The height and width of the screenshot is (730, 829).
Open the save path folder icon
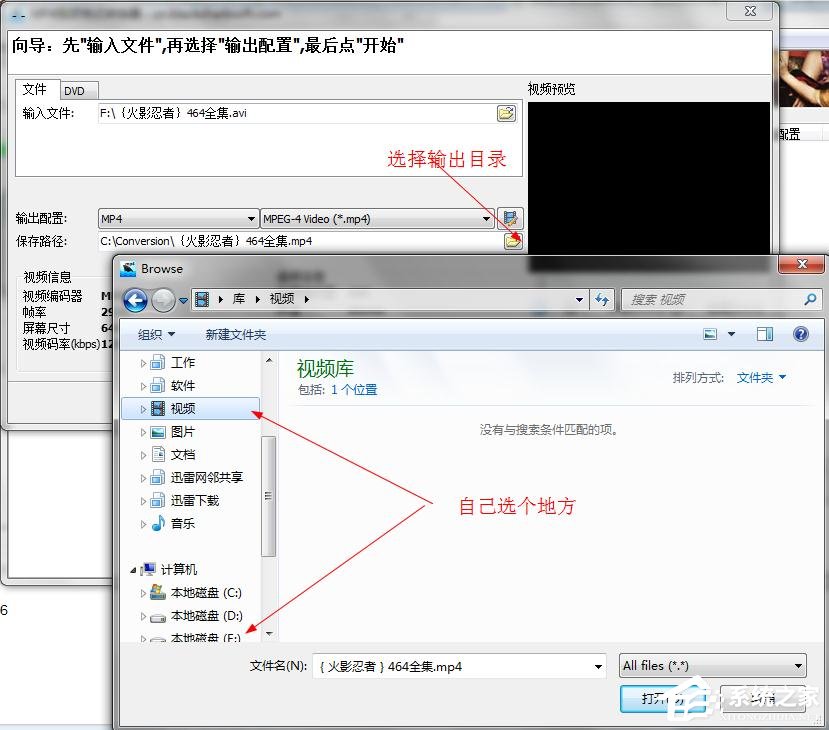tap(513, 240)
